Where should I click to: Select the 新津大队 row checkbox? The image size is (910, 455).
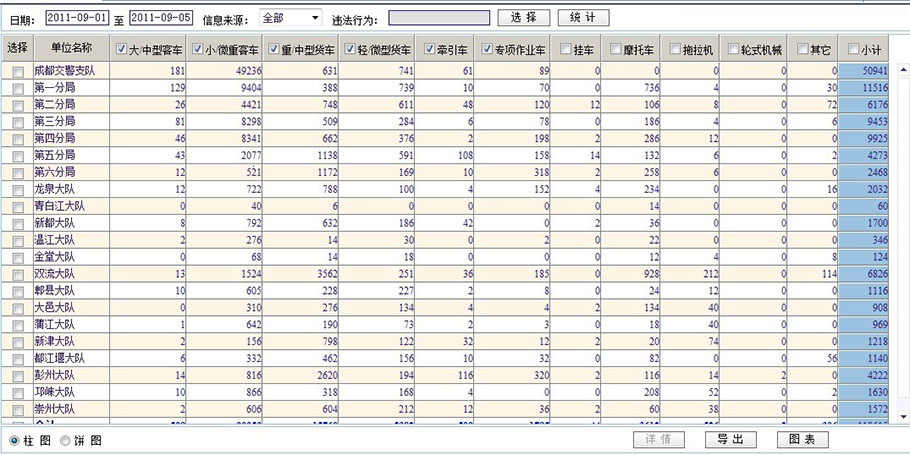point(18,342)
